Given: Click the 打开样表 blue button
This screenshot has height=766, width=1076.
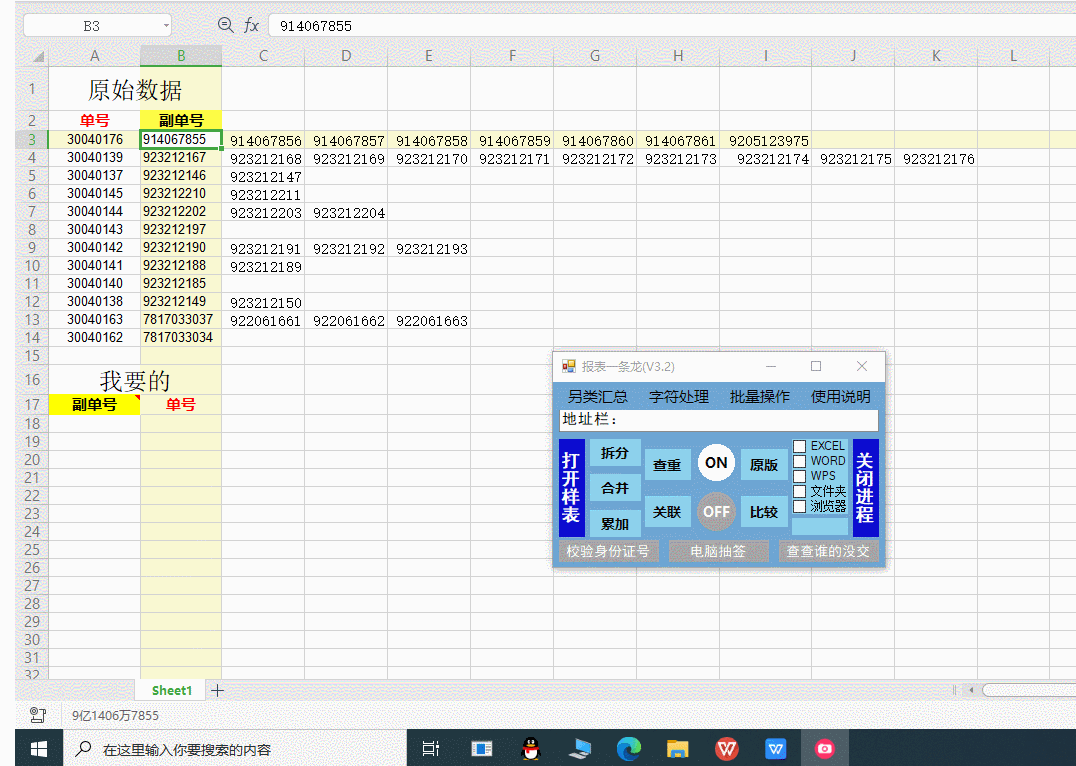Looking at the screenshot, I should pyautogui.click(x=572, y=488).
